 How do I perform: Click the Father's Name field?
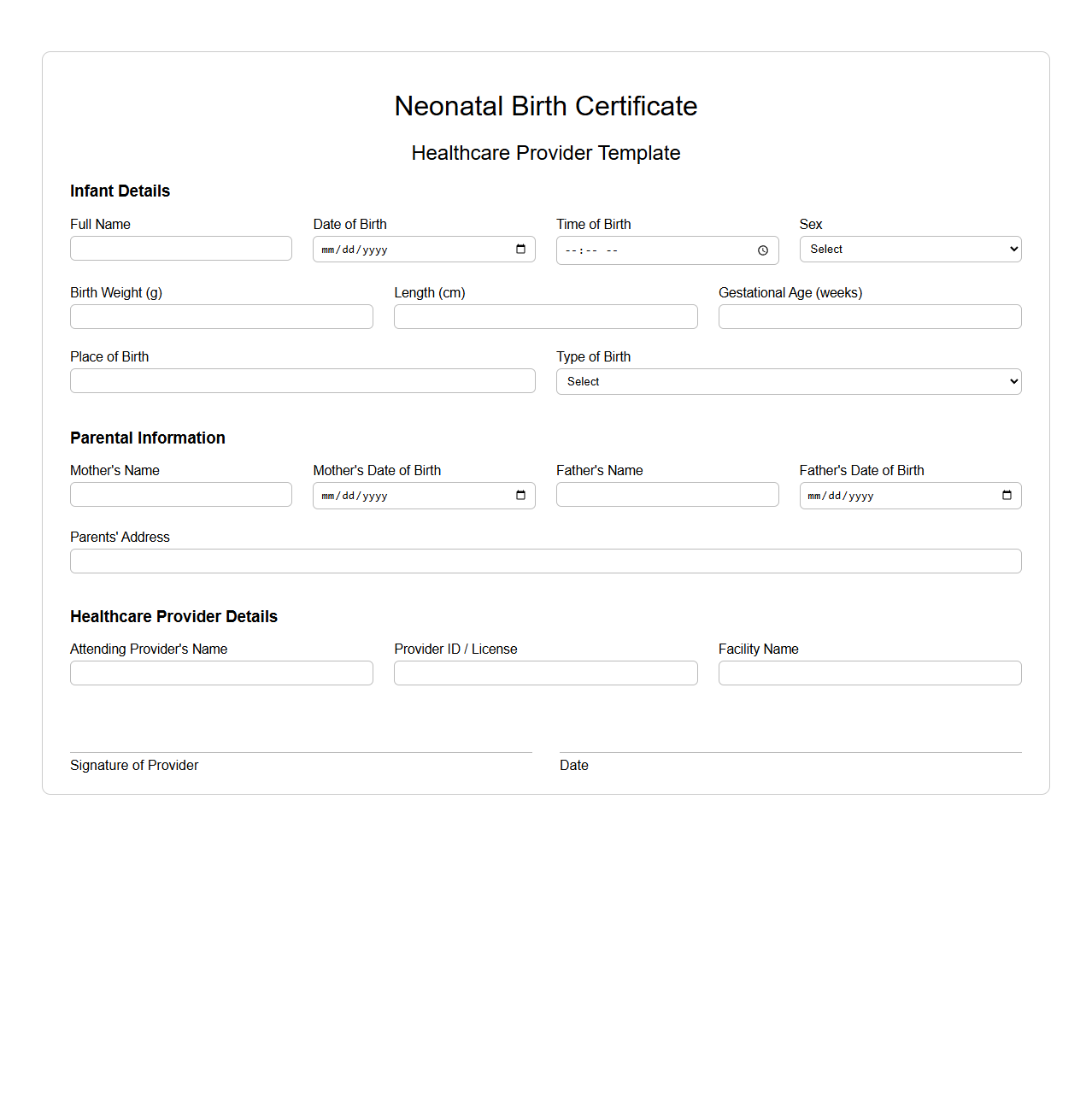[x=667, y=494]
